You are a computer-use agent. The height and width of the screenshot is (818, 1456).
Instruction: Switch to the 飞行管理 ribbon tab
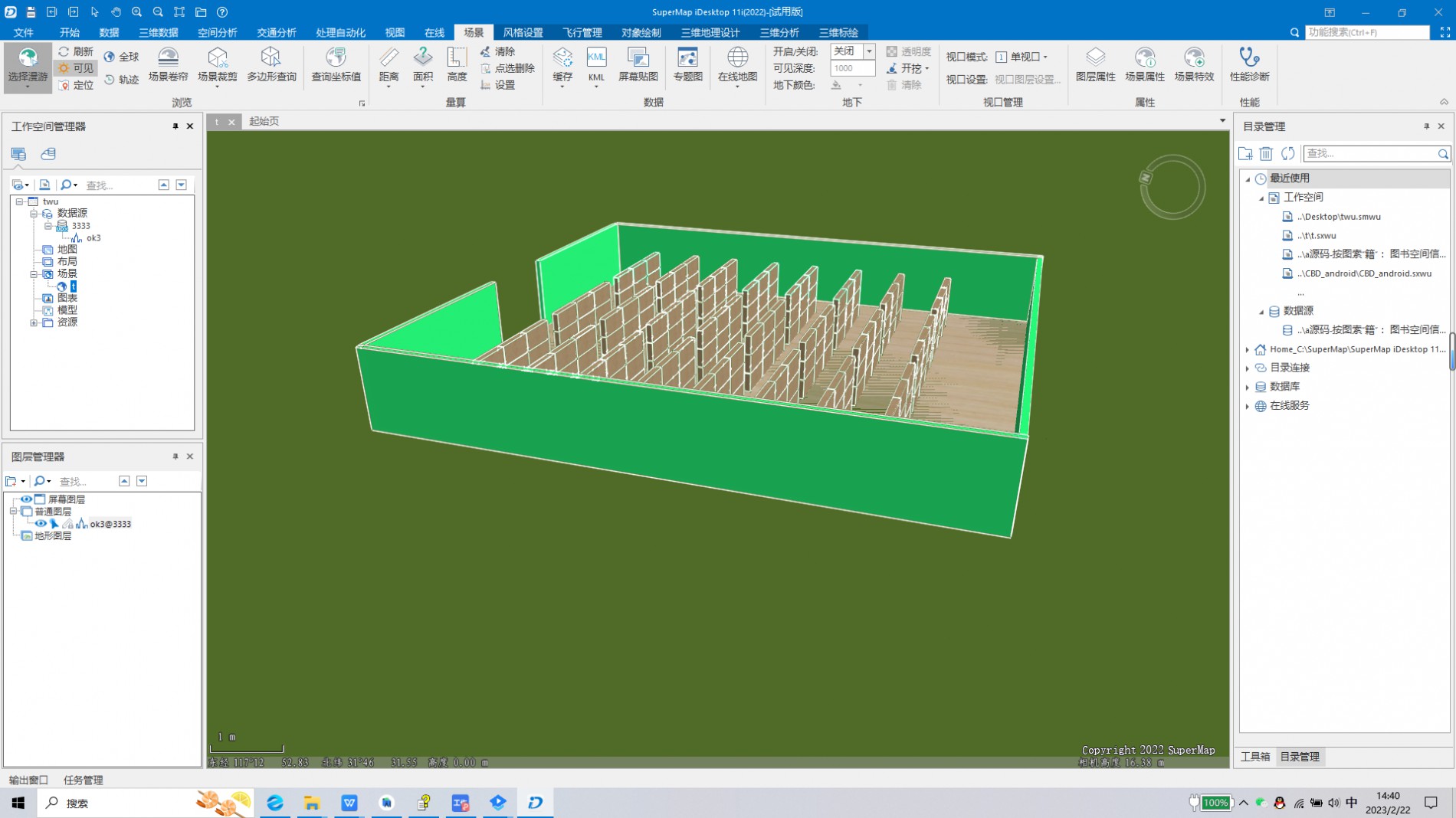click(x=582, y=32)
